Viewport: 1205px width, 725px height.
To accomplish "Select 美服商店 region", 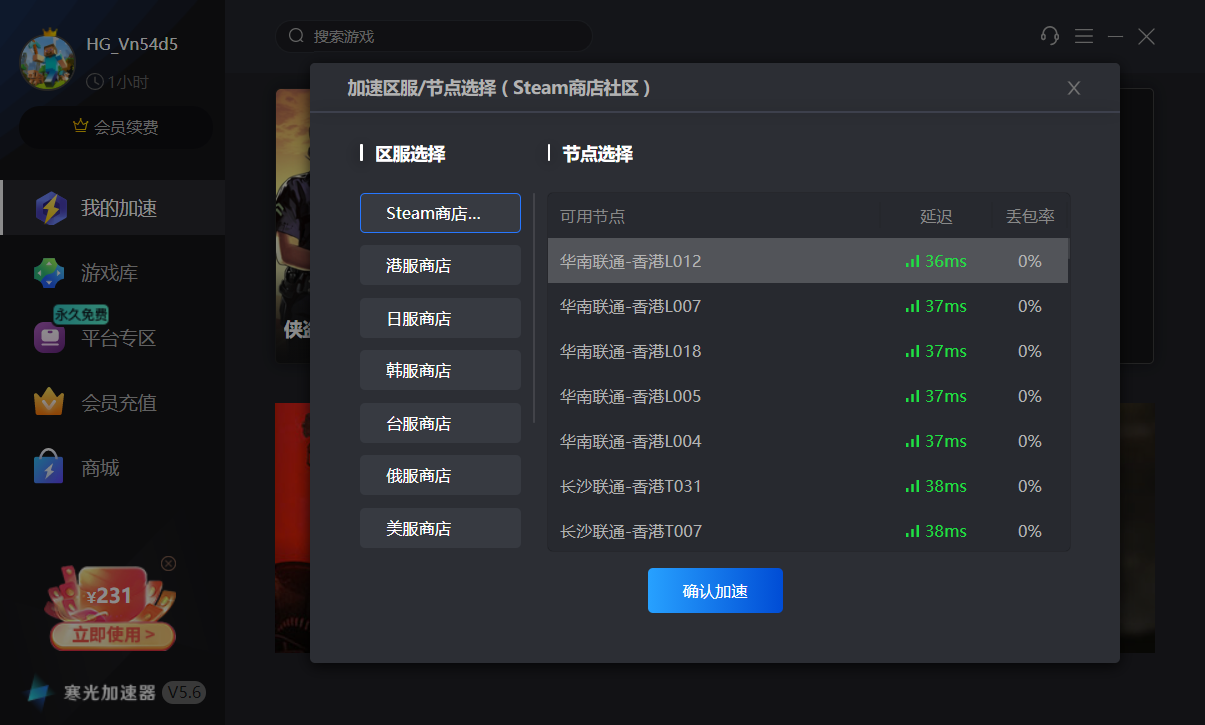I will (x=440, y=528).
